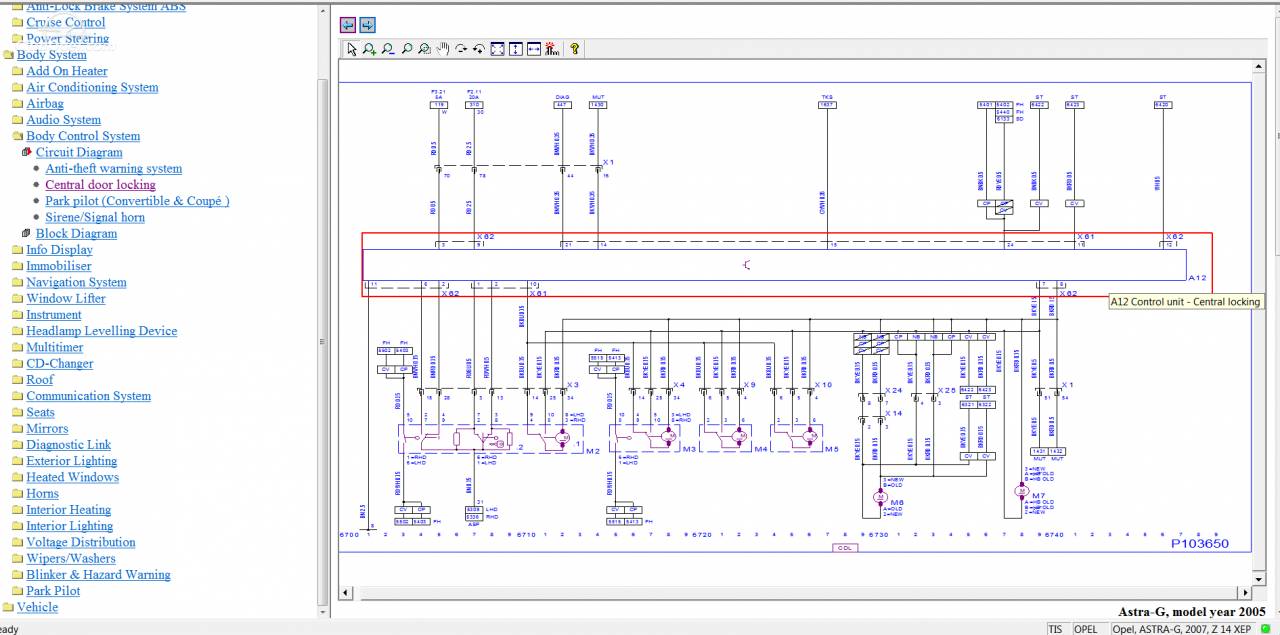Expand the Audio System folder

tap(63, 120)
